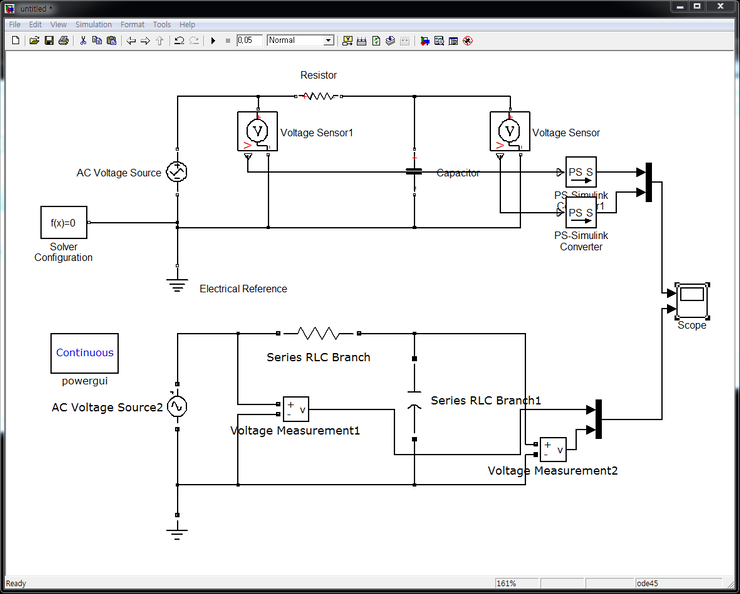This screenshot has width=740, height=594.
Task: Cut selection with the scissors icon
Action: tap(83, 41)
